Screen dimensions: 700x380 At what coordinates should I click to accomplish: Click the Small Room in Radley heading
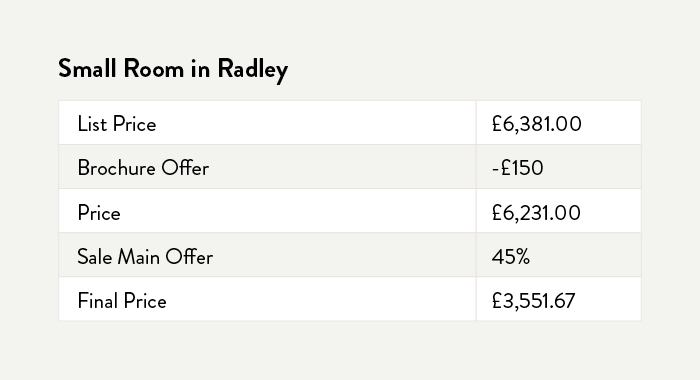173,70
